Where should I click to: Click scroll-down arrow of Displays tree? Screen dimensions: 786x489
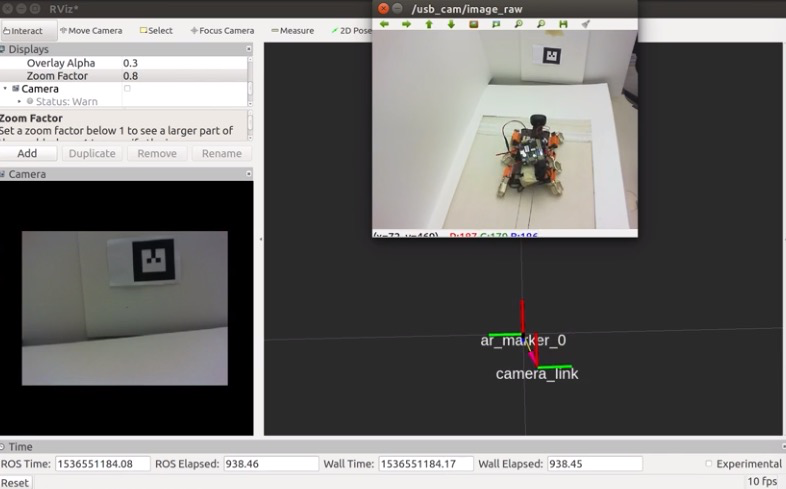point(250,104)
